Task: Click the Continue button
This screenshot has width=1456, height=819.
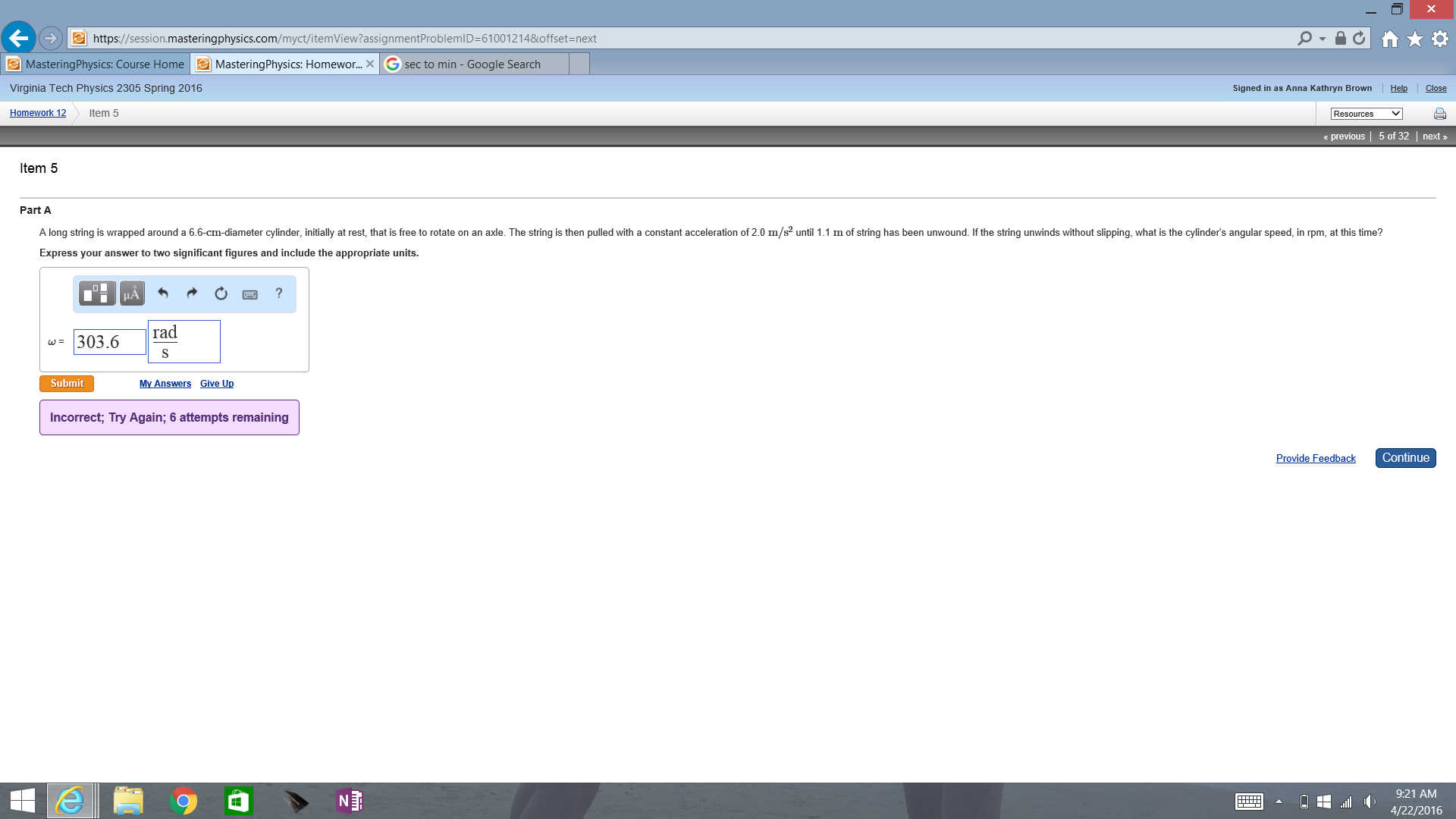Action: click(1405, 458)
